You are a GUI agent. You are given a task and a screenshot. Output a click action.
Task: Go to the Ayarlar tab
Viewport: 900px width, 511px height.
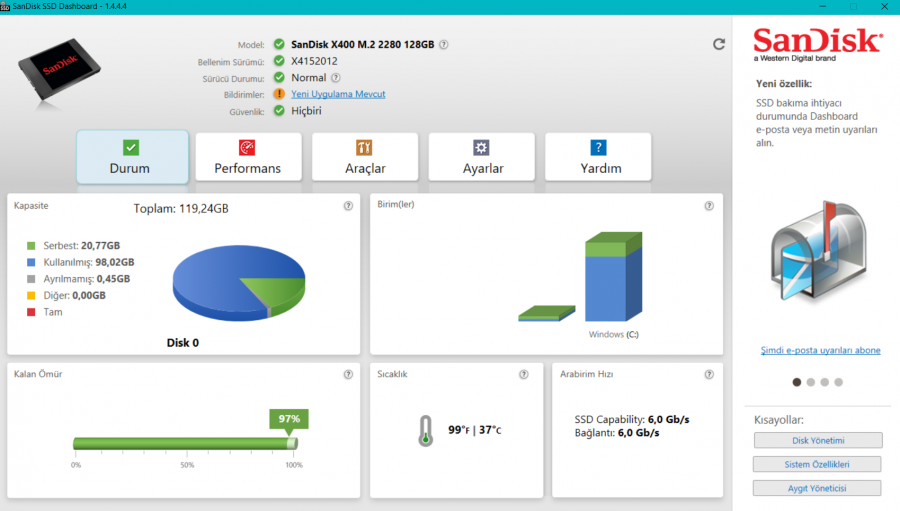(x=482, y=157)
